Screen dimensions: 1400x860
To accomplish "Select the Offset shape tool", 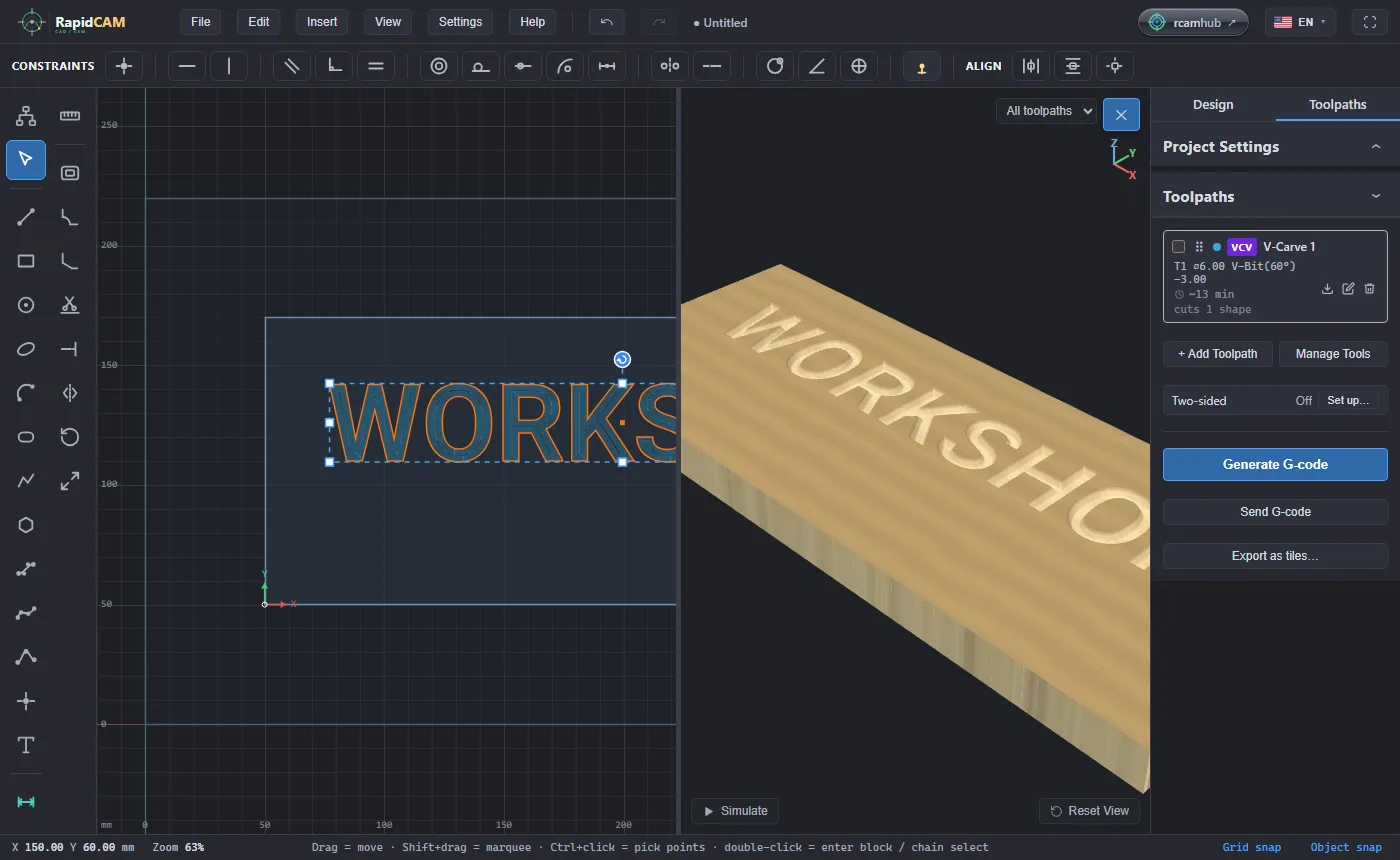I will pos(70,173).
